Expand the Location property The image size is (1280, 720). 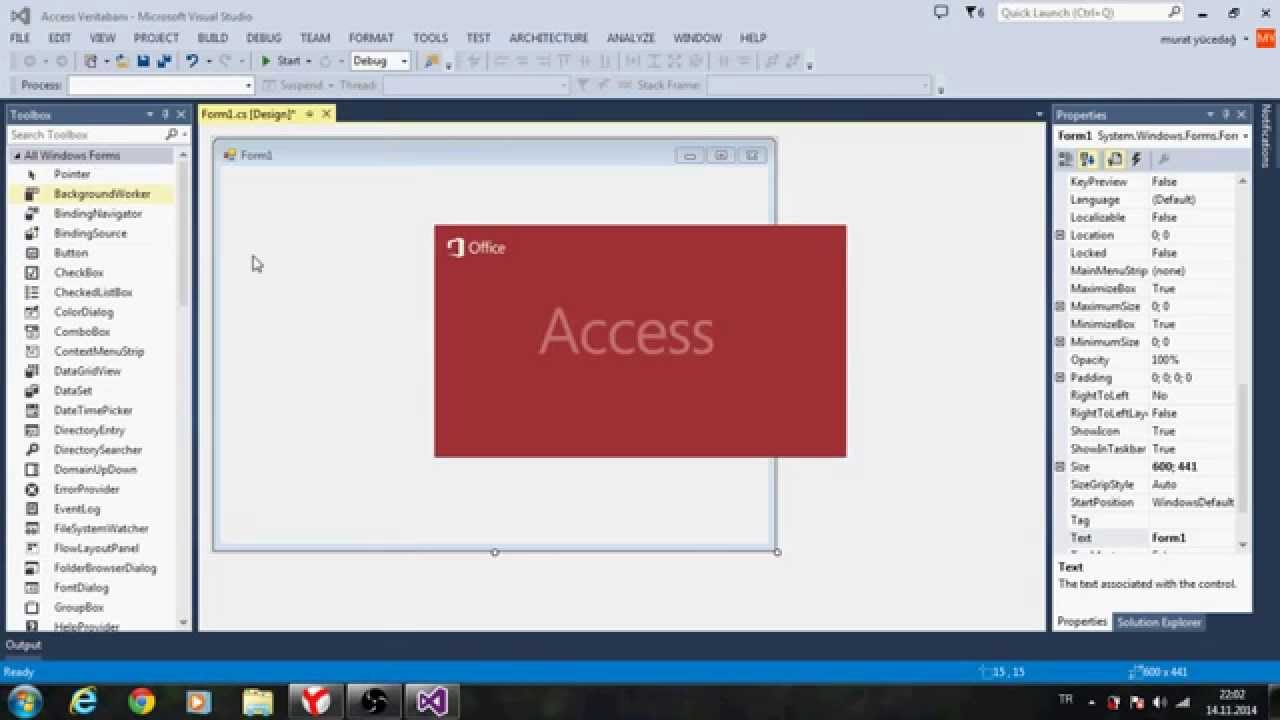tap(1060, 235)
